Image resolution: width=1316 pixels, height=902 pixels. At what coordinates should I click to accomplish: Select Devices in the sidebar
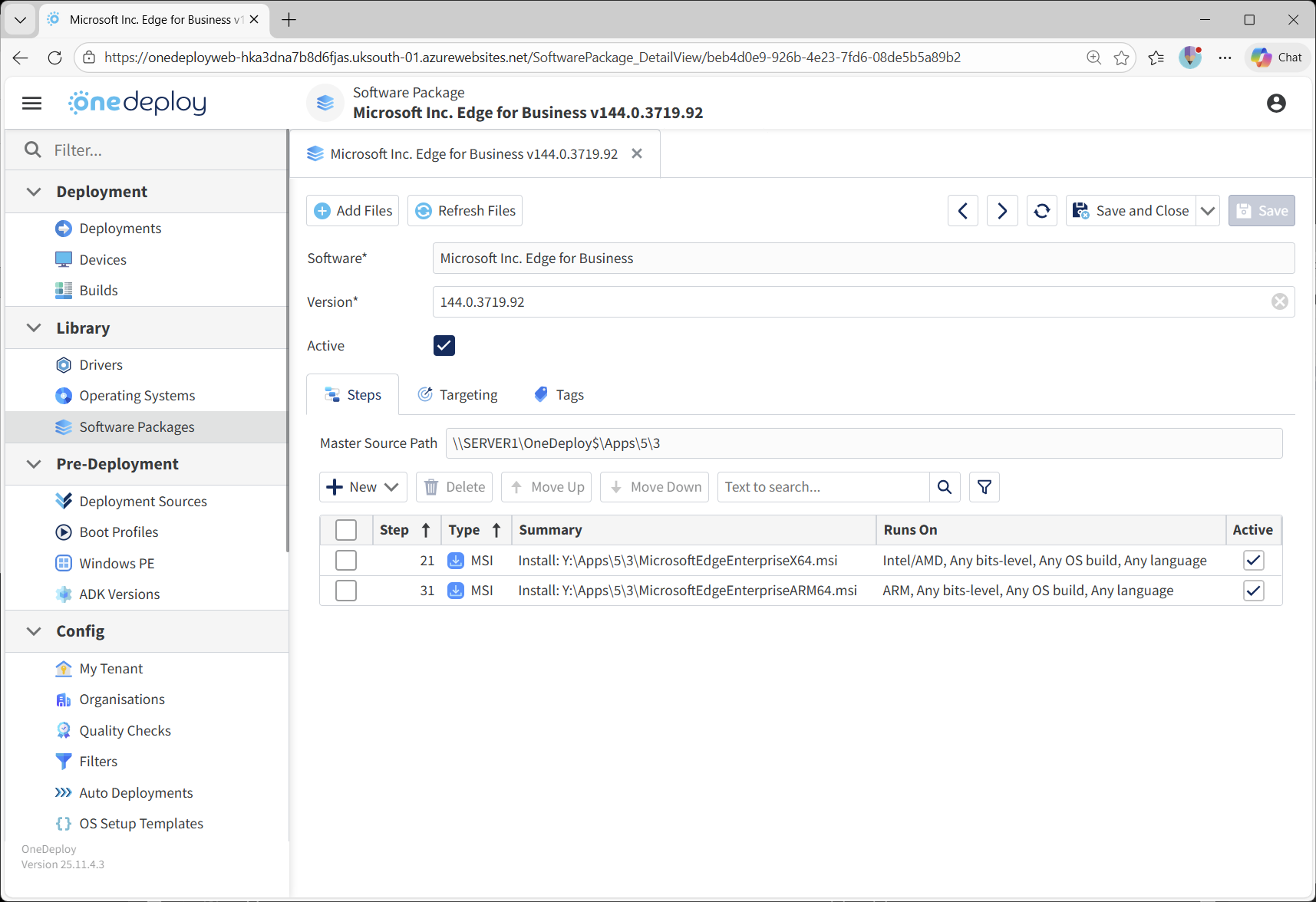[x=102, y=259]
